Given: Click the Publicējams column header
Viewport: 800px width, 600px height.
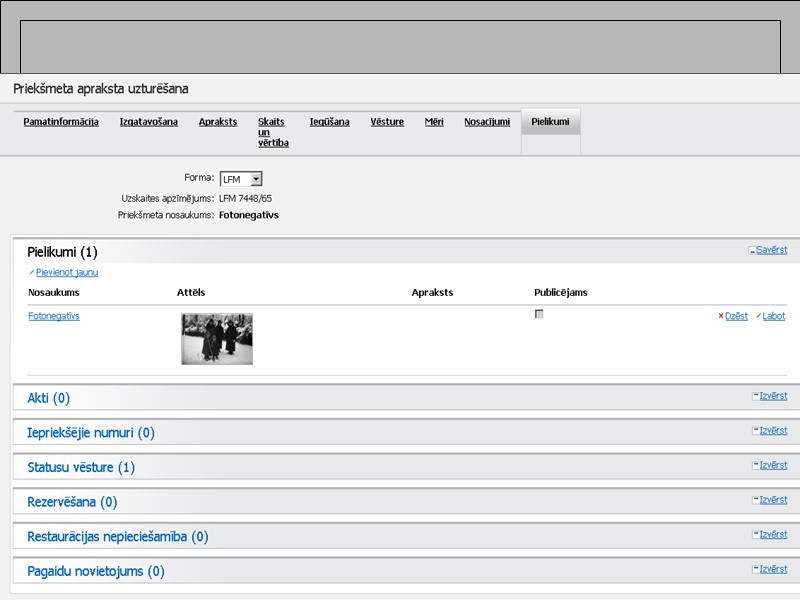Looking at the screenshot, I should pos(561,292).
